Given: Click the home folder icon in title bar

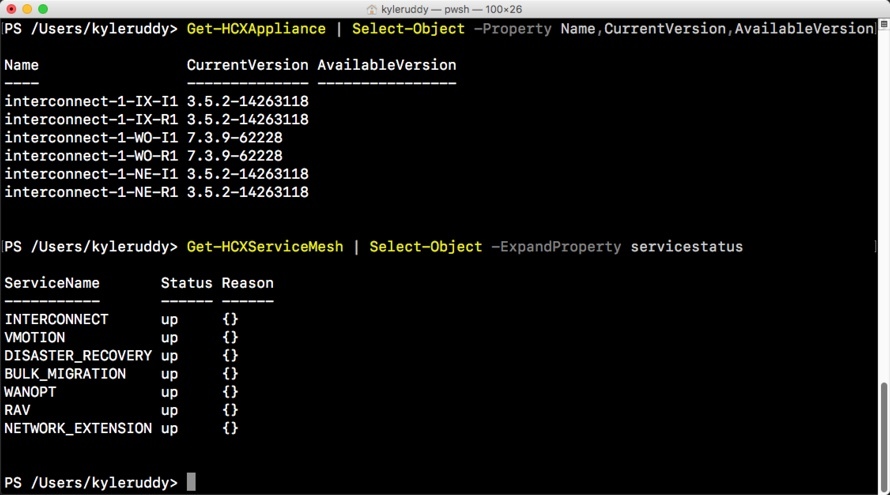Looking at the screenshot, I should 372,9.
